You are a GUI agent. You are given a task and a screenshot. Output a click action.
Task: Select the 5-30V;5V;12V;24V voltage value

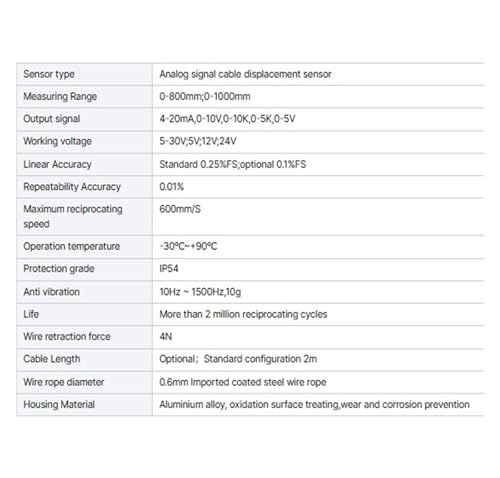[x=198, y=141]
